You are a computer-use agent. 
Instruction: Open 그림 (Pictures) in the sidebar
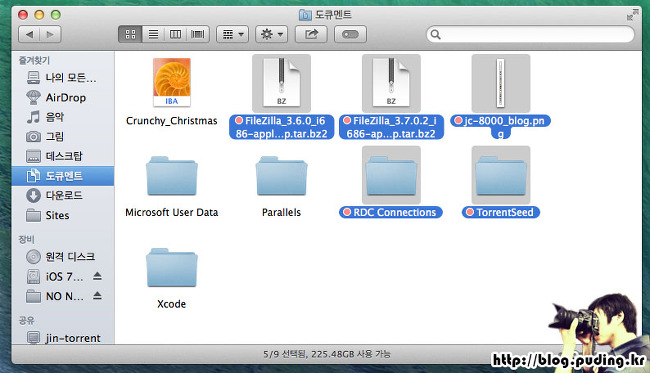[63, 136]
